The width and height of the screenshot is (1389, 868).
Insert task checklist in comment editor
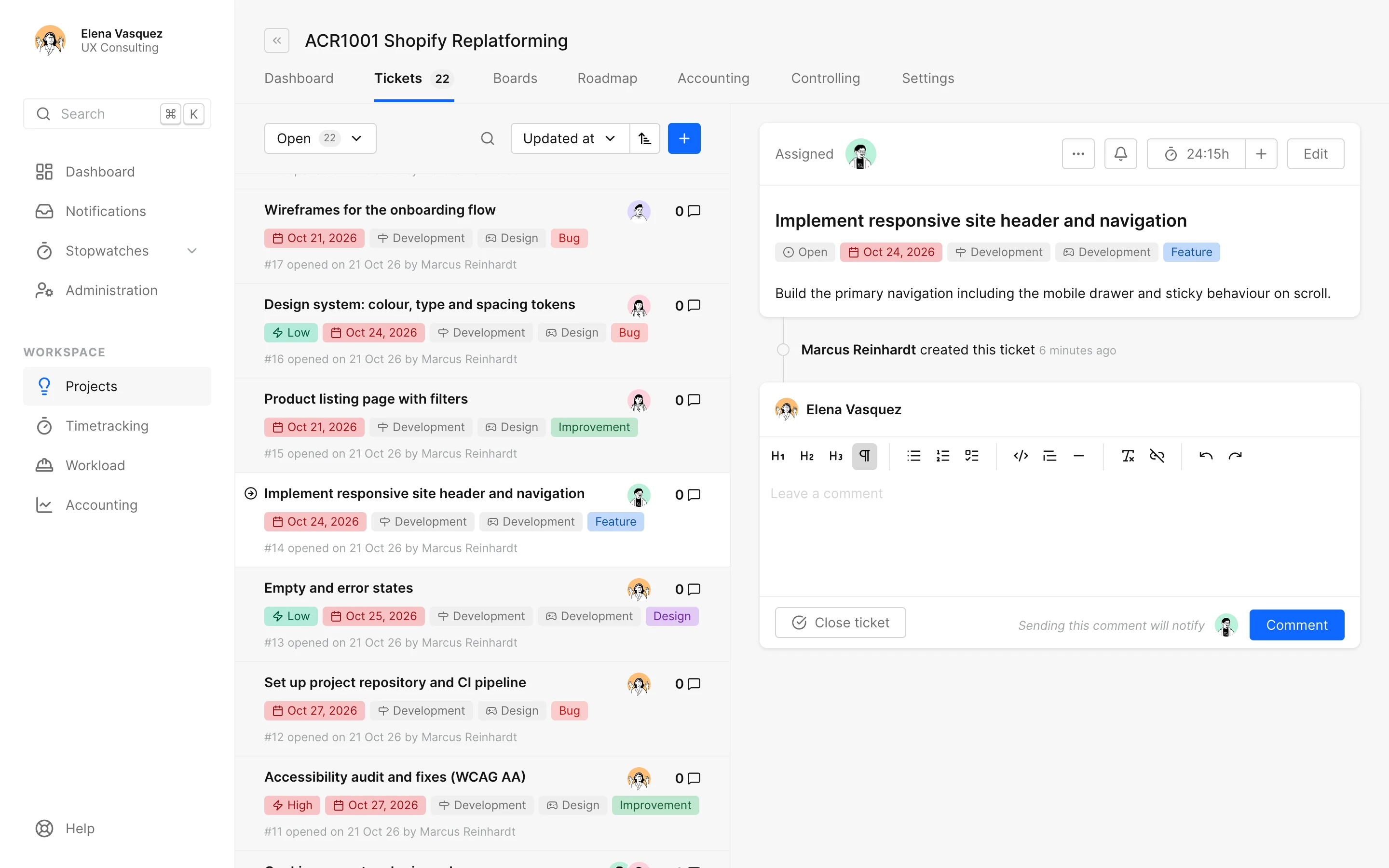[972, 456]
